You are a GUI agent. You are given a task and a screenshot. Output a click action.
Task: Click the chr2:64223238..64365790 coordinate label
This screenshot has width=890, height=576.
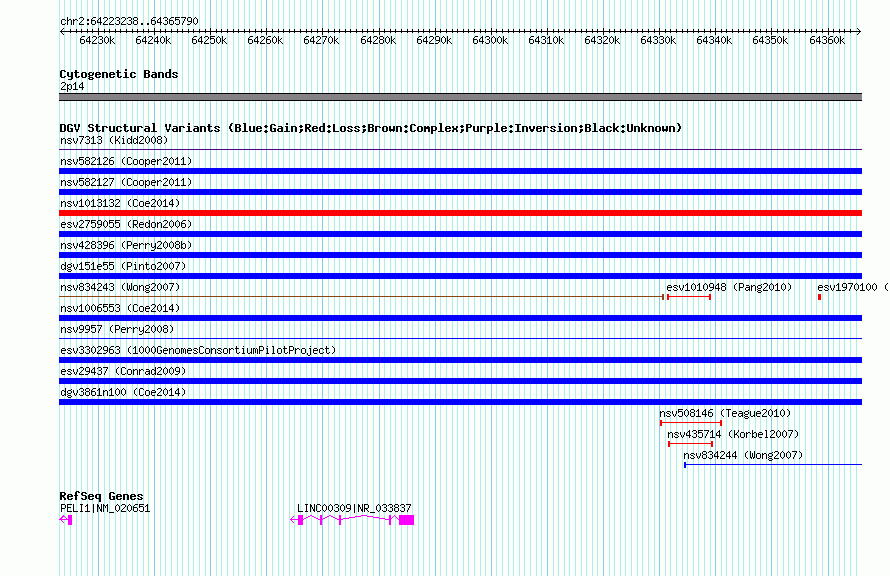pos(129,22)
